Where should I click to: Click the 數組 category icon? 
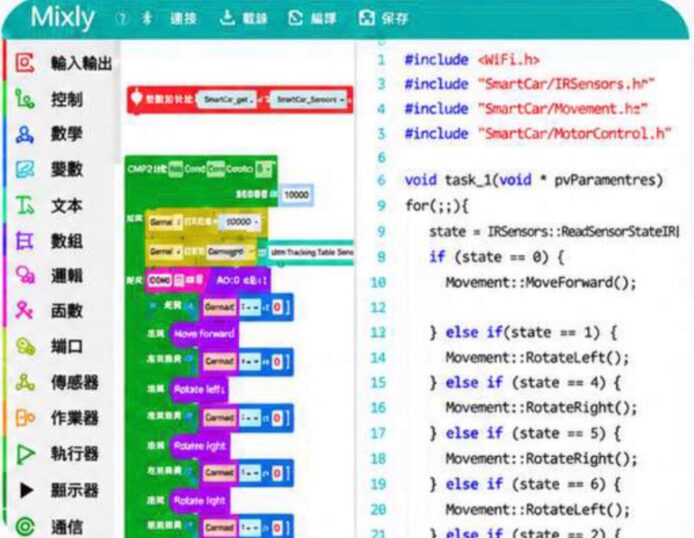click(x=25, y=241)
